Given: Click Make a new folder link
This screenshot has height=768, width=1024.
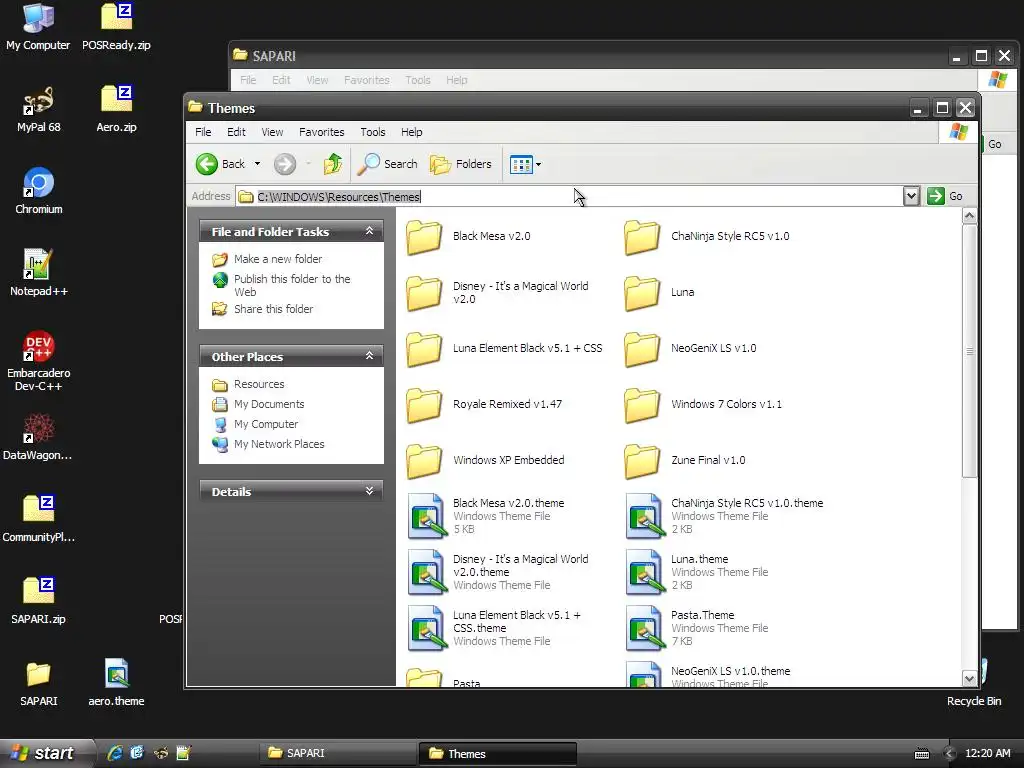Looking at the screenshot, I should click(x=278, y=259).
